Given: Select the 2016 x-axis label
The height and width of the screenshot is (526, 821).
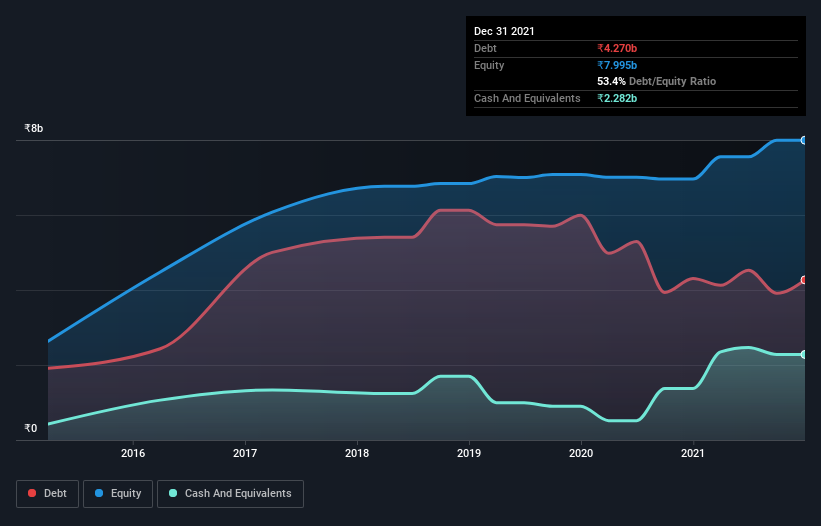Looking at the screenshot, I should click(x=133, y=453).
